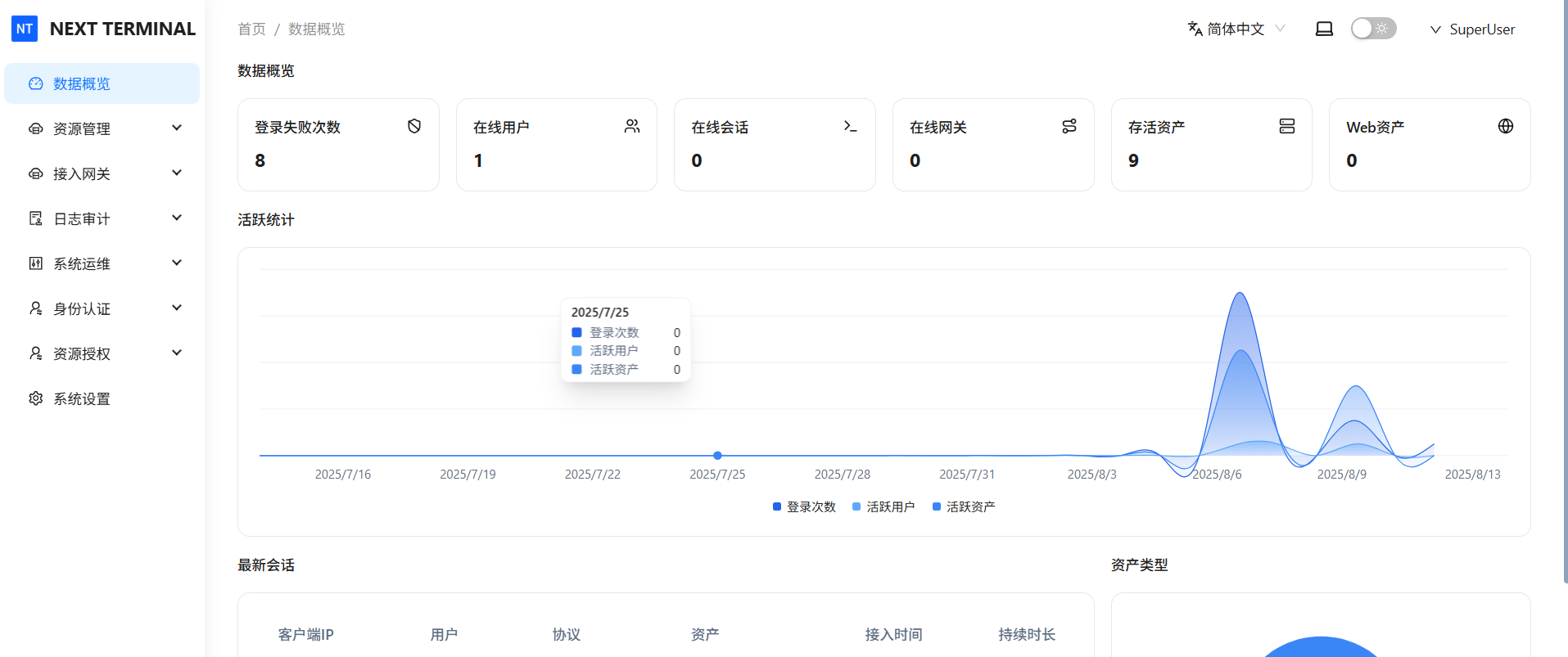
Task: Open the 简体中文 language dropdown
Action: click(1236, 29)
